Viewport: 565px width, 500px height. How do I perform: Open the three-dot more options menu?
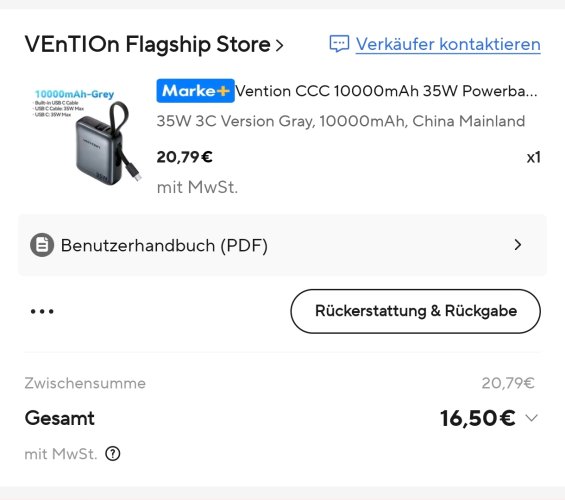point(42,311)
